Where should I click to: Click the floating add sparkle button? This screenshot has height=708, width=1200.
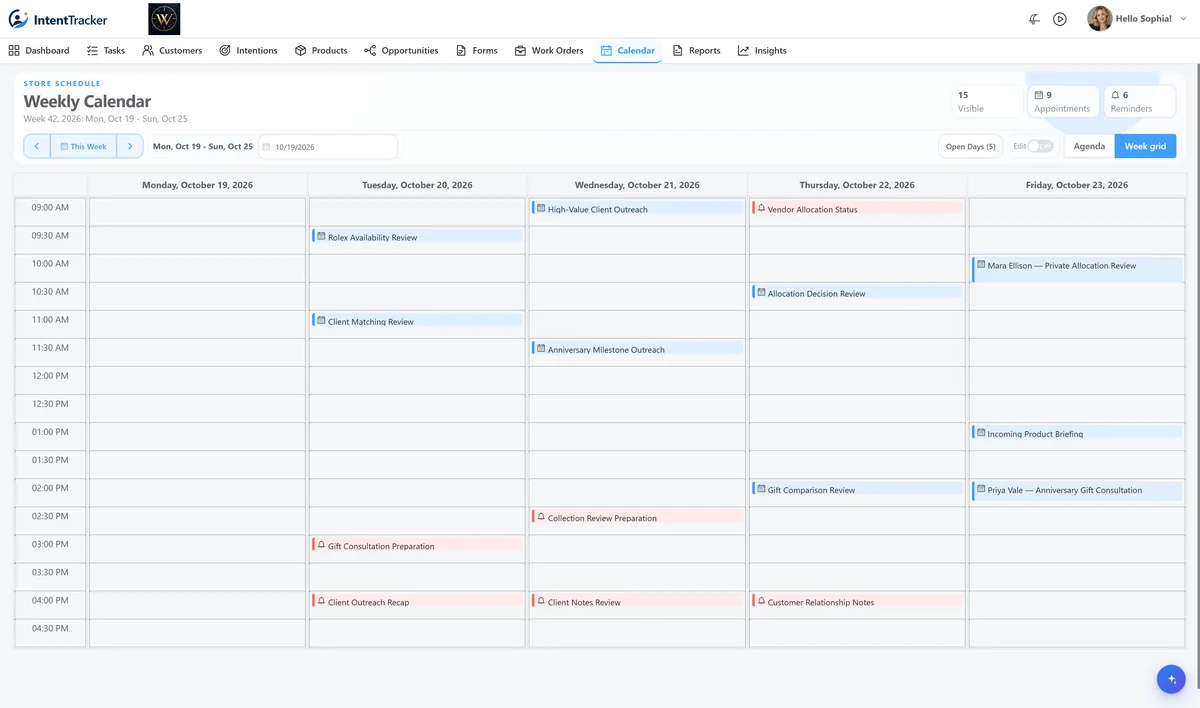coord(1171,679)
